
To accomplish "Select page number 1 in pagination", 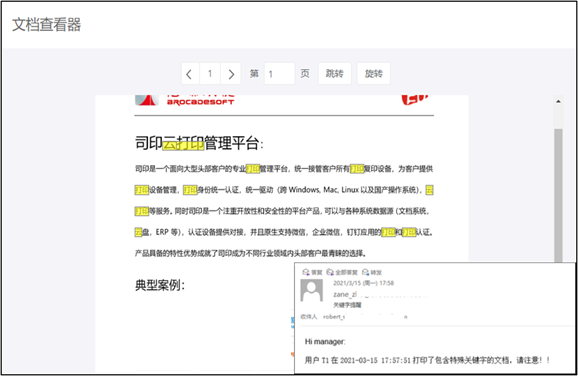I will click(210, 74).
